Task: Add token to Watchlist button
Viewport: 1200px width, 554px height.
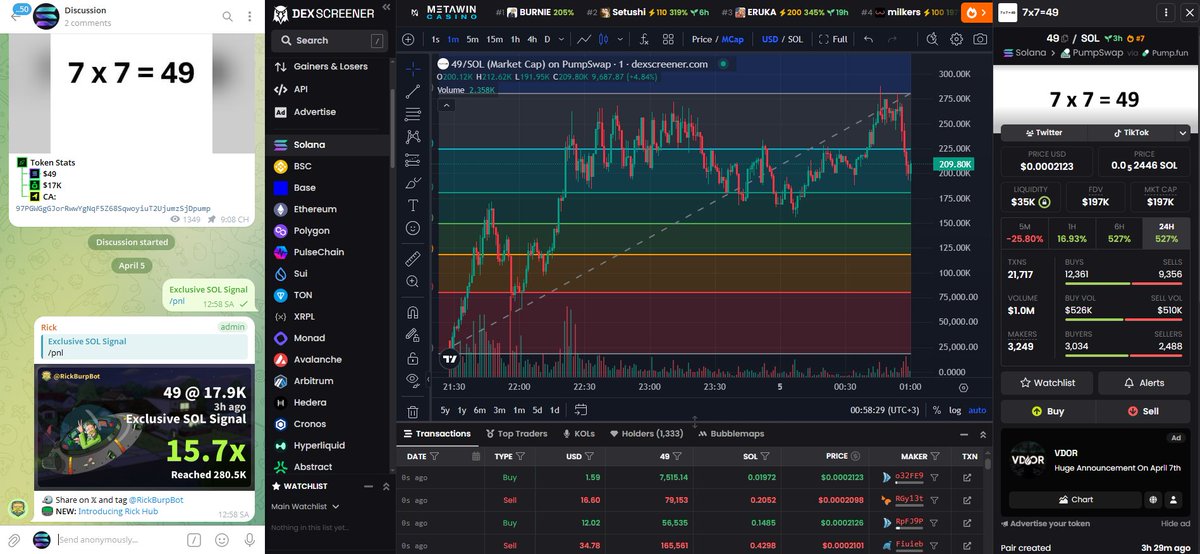Action: coord(1046,382)
